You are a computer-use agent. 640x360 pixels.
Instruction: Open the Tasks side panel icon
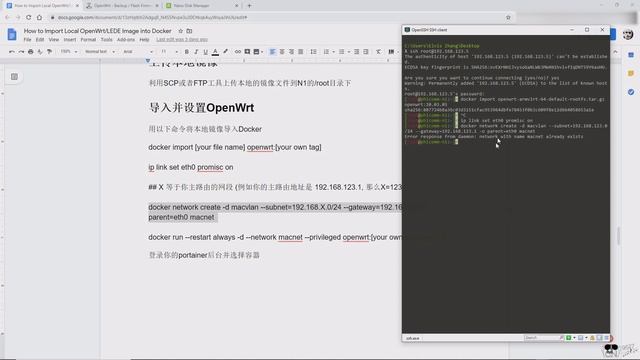click(x=631, y=92)
